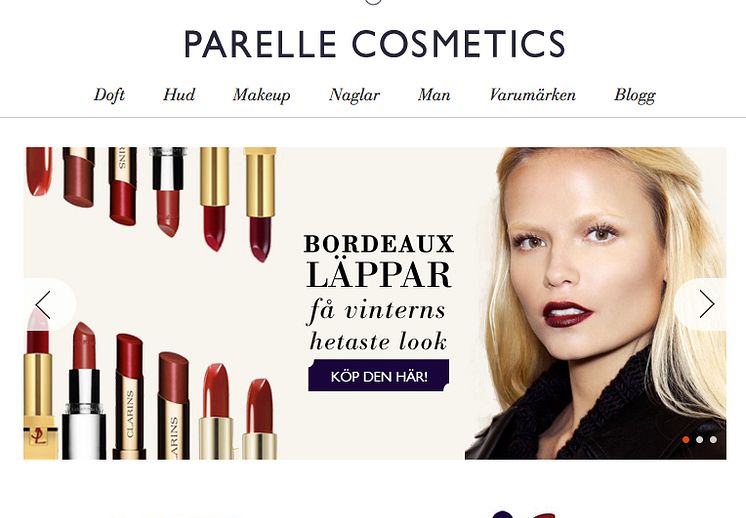The image size is (746, 518).
Task: Click the YSL gold lipstick image
Action: coord(39,385)
